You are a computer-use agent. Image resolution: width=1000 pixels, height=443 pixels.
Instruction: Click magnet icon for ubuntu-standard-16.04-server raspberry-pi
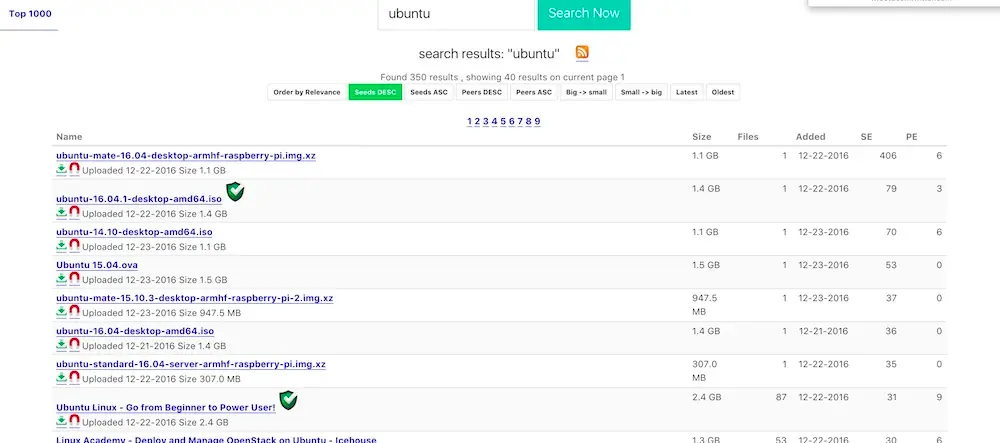coord(75,378)
